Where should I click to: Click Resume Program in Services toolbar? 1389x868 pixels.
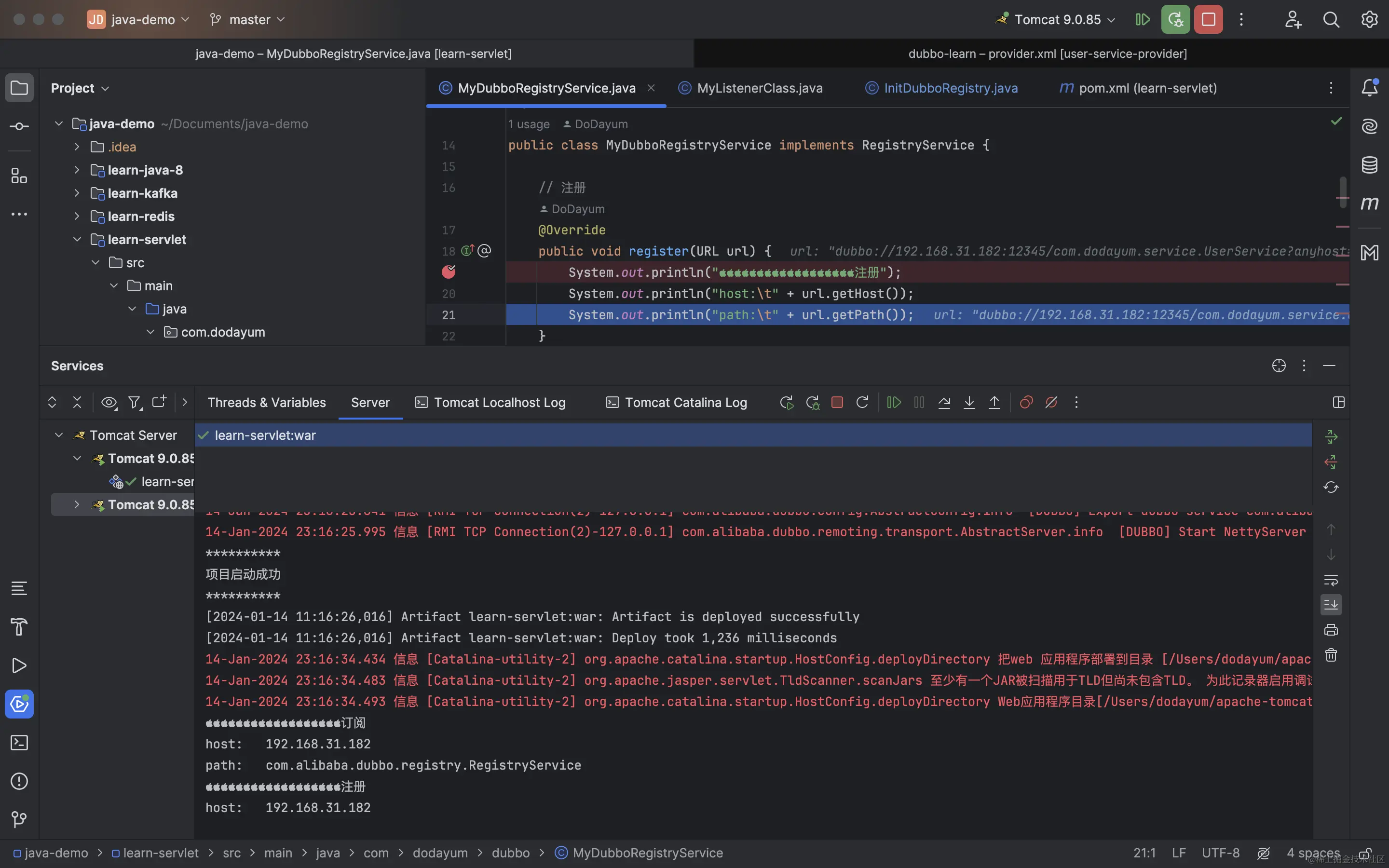[894, 403]
